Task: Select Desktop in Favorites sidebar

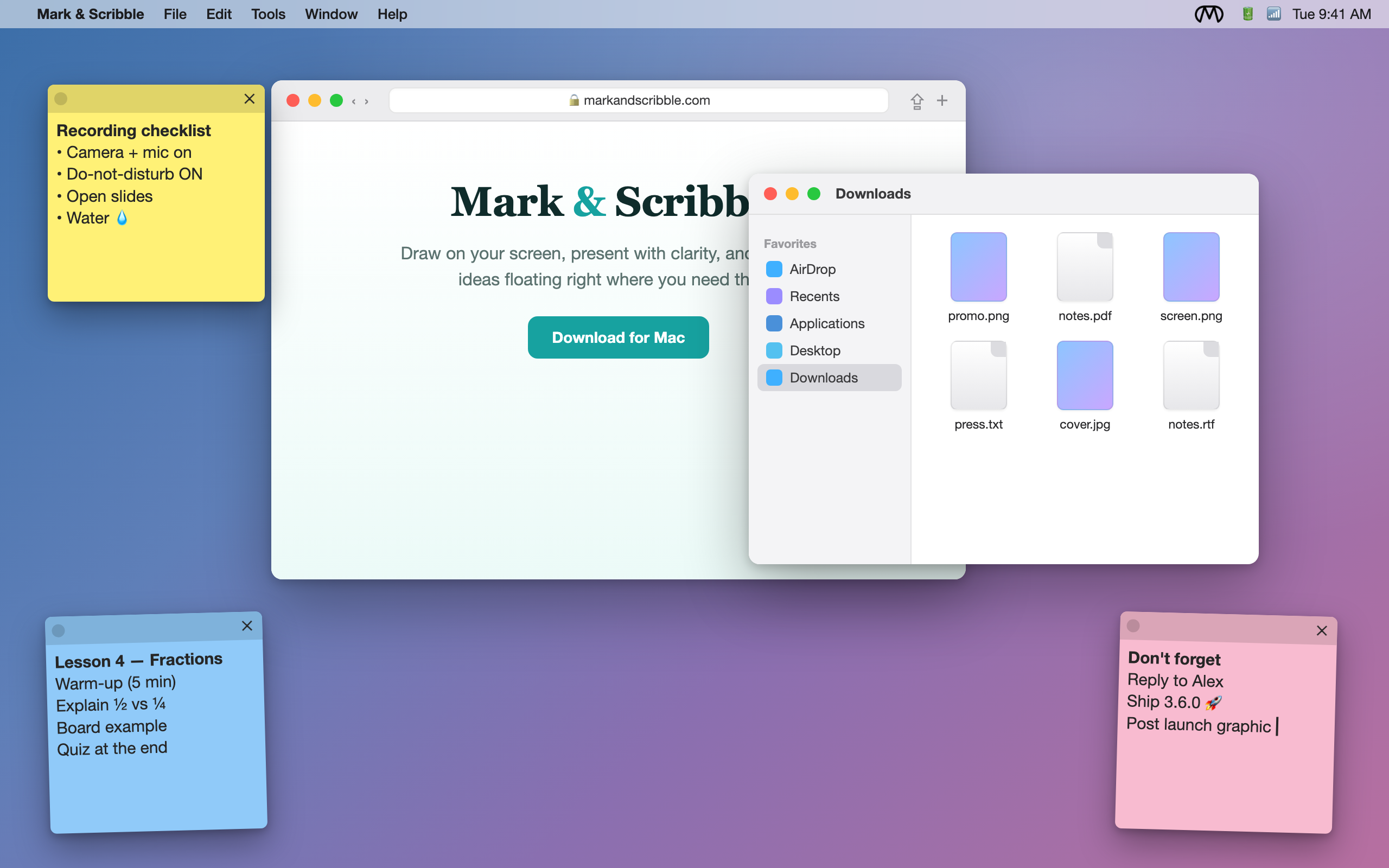Action: (830, 350)
